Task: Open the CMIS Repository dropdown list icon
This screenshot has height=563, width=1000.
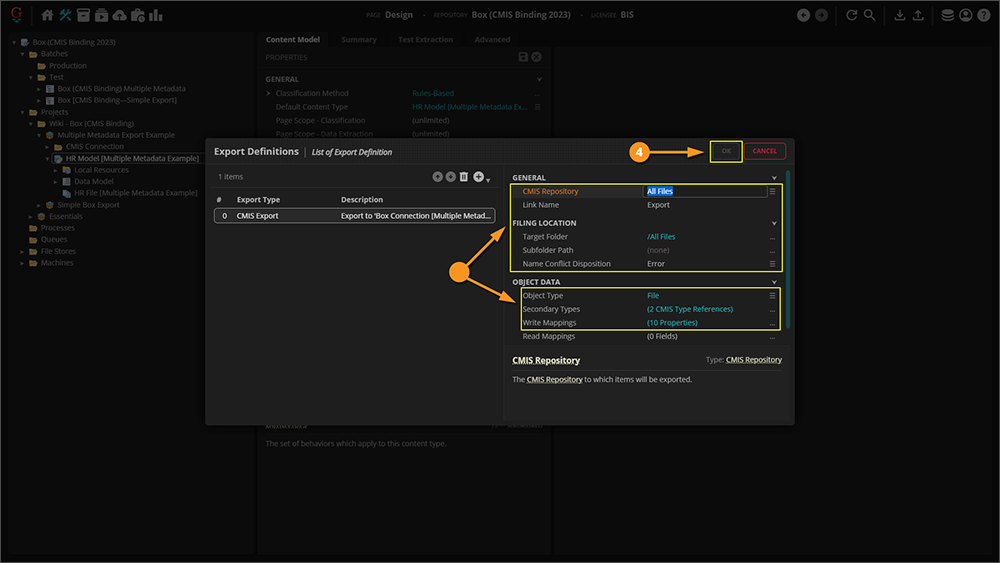Action: click(772, 191)
